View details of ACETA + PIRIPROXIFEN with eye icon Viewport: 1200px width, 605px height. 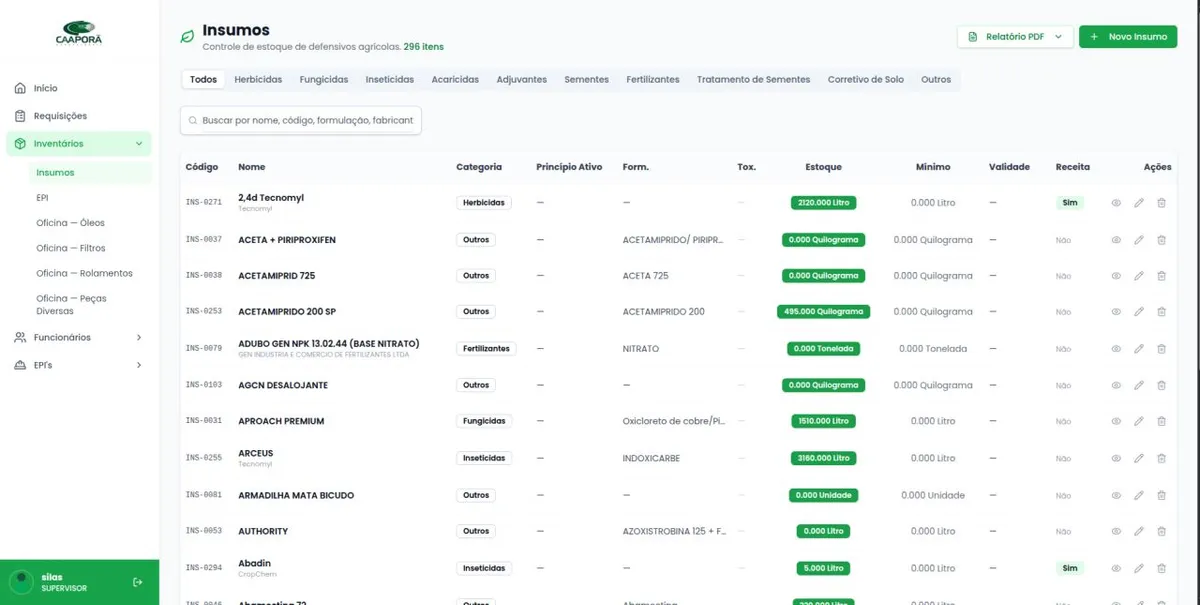click(x=1116, y=240)
